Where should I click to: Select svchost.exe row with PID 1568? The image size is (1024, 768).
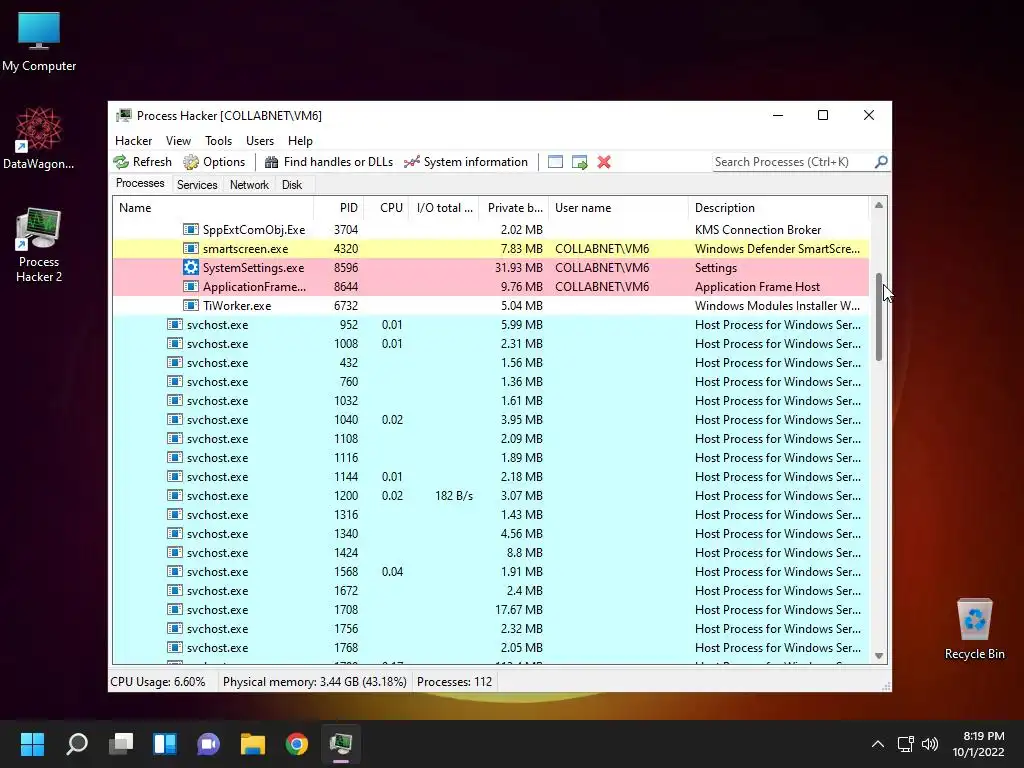tap(491, 572)
